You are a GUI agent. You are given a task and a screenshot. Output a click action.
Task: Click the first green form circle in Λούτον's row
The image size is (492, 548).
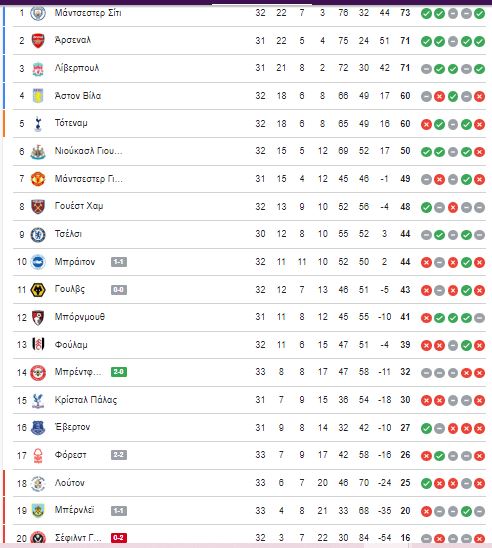coord(426,483)
